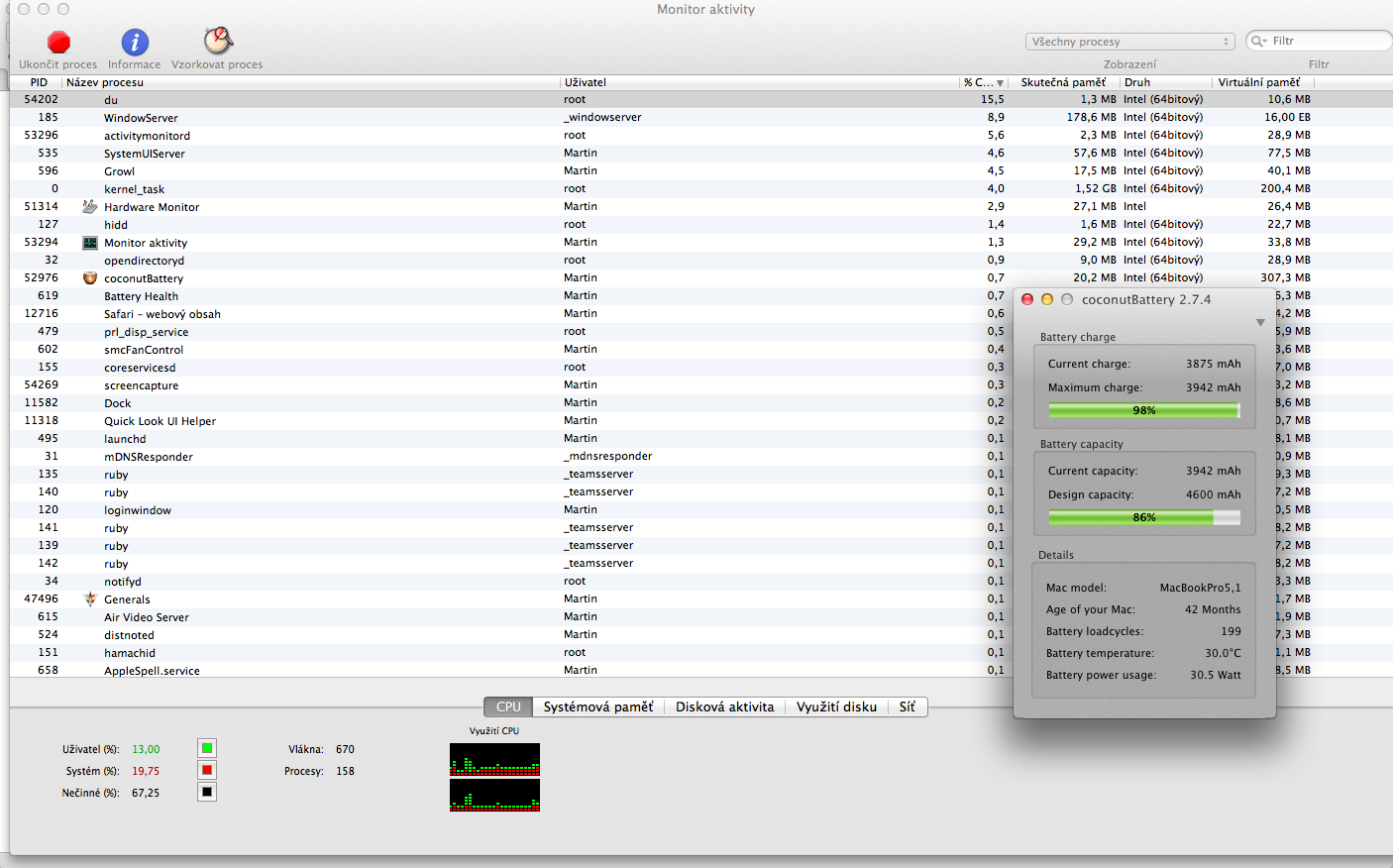Select the Monitor aktivity process icon
The width and height of the screenshot is (1393, 868).
pos(90,242)
